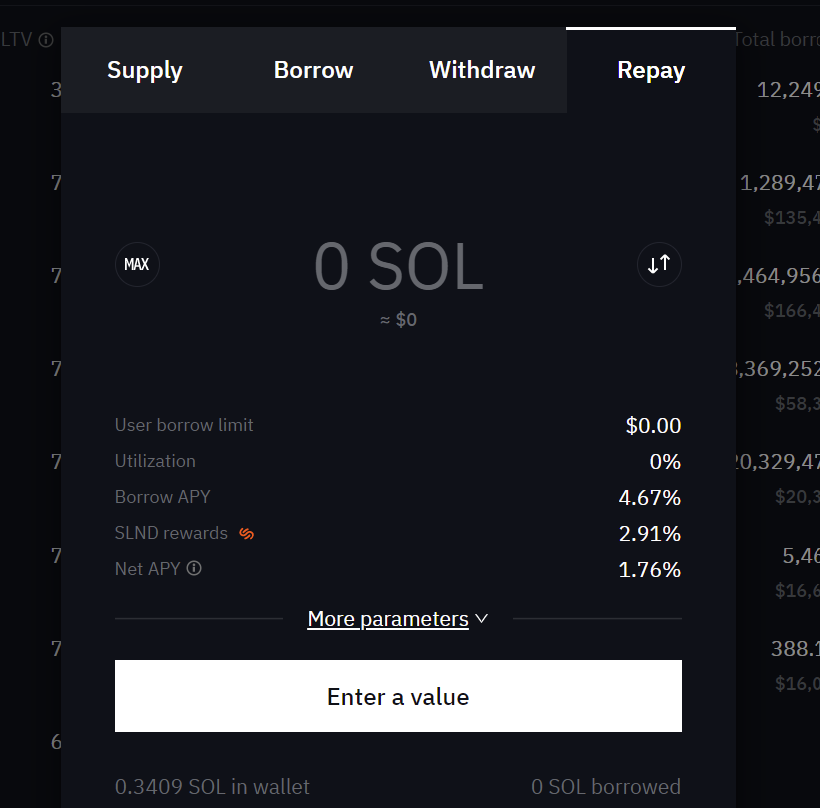Go to the Repay tab

(x=651, y=70)
